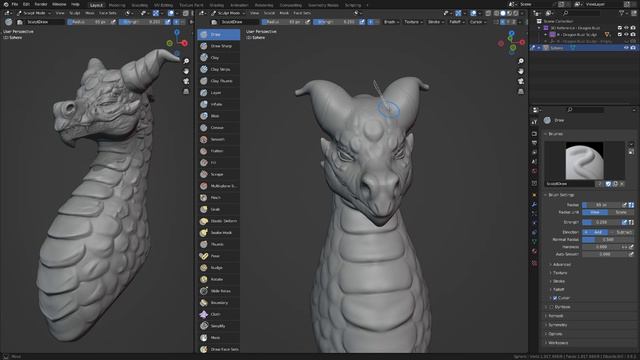
Task: Open the Help menu
Action: [76, 4]
